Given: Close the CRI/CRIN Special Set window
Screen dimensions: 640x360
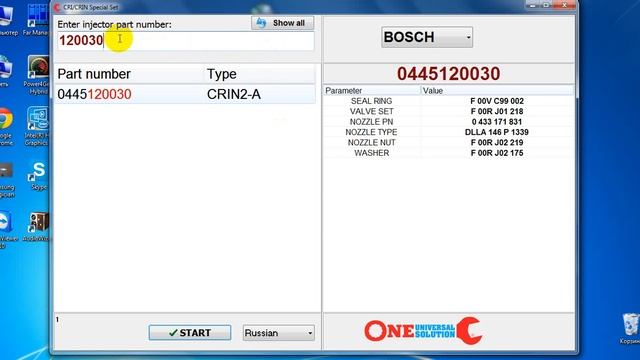Looking at the screenshot, I should pos(564,5).
